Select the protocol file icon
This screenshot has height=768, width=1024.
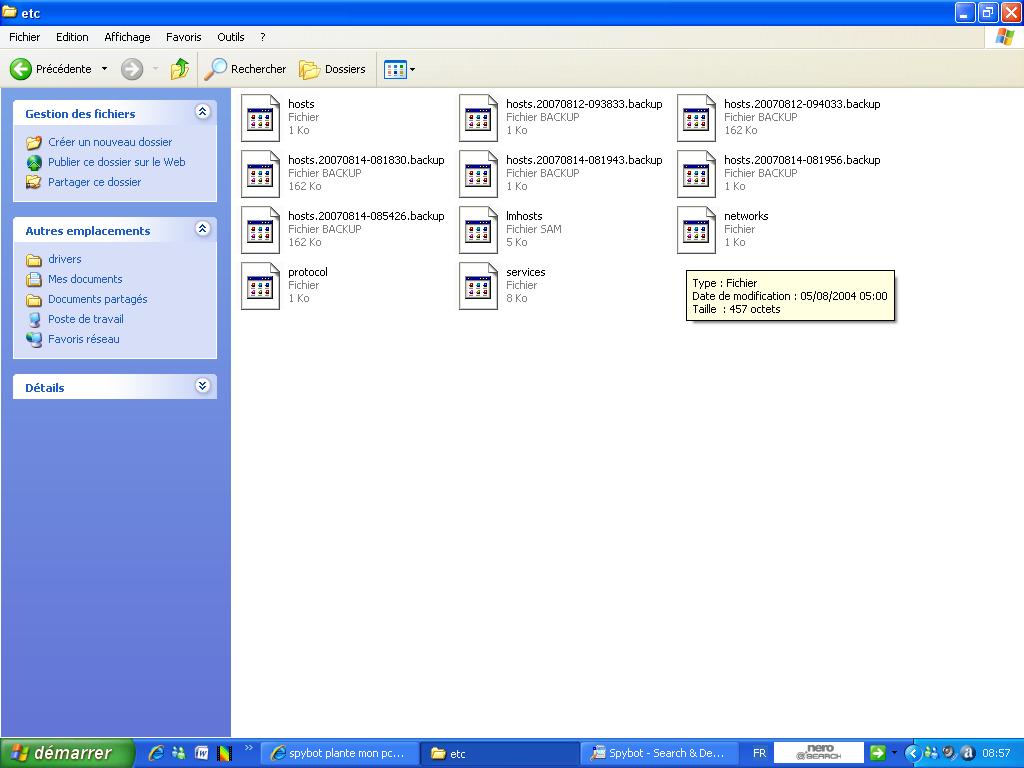(x=261, y=286)
